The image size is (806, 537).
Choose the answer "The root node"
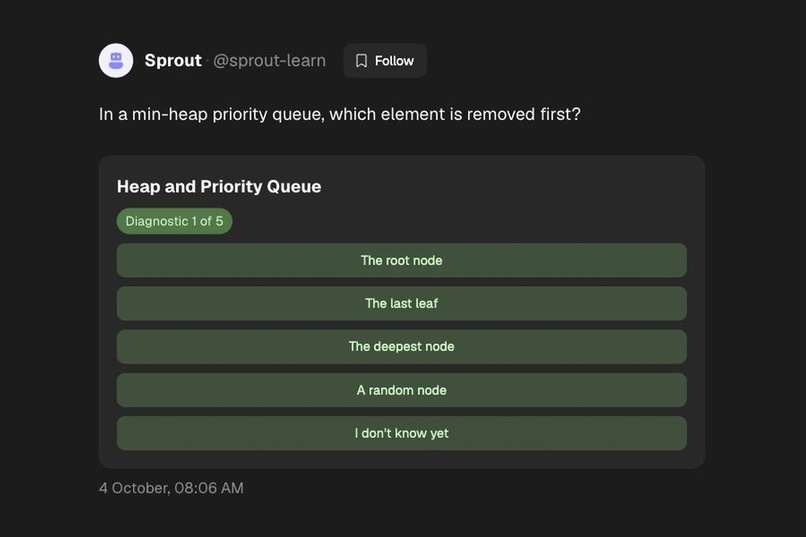(401, 261)
